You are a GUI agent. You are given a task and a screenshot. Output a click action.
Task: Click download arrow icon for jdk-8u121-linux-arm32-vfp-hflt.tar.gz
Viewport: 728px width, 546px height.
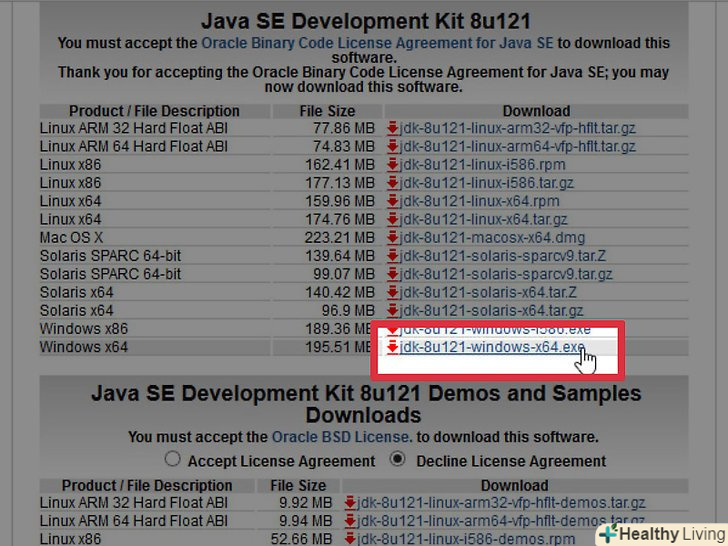coord(393,128)
